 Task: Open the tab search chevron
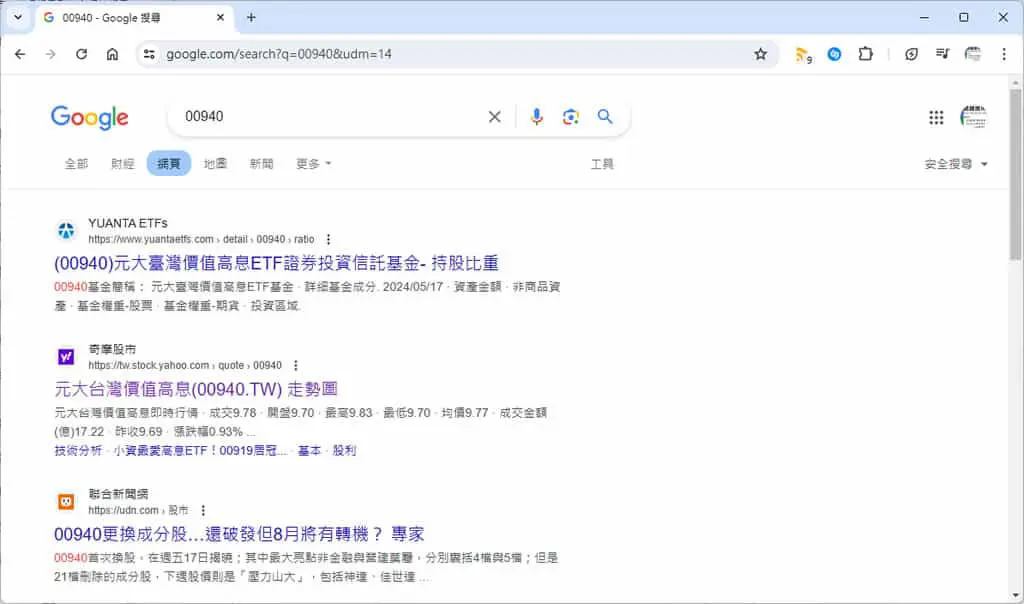pyautogui.click(x=18, y=18)
